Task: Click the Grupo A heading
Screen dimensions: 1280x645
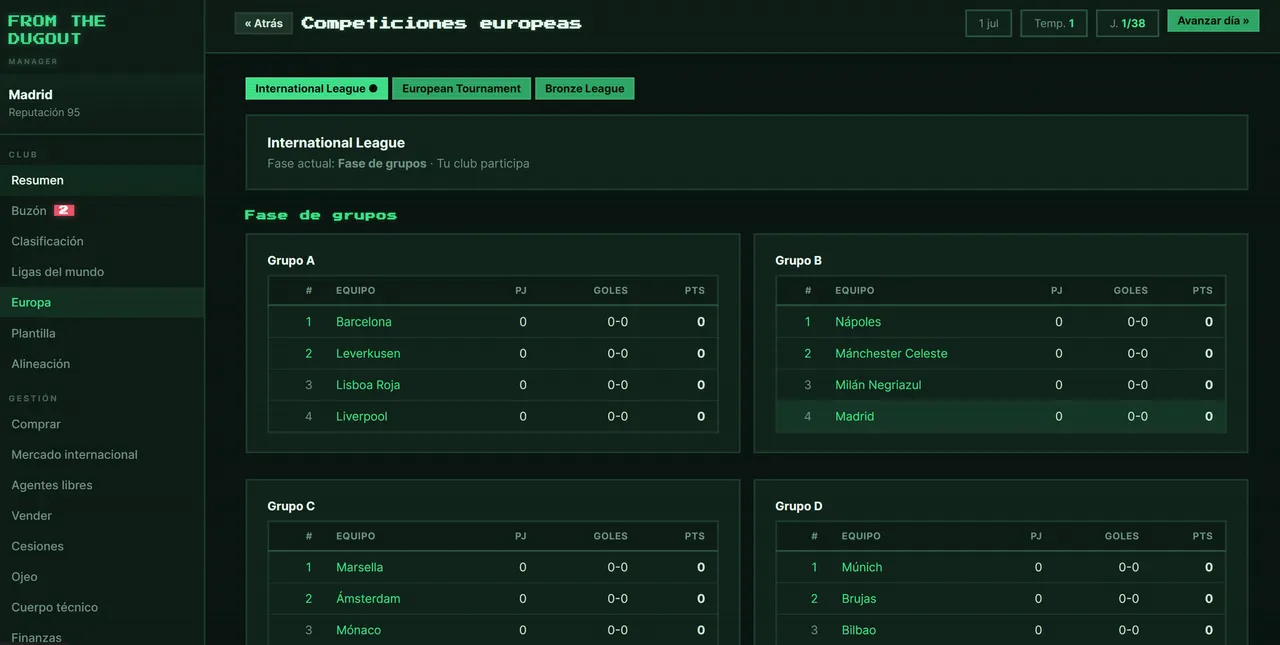Action: 291,260
